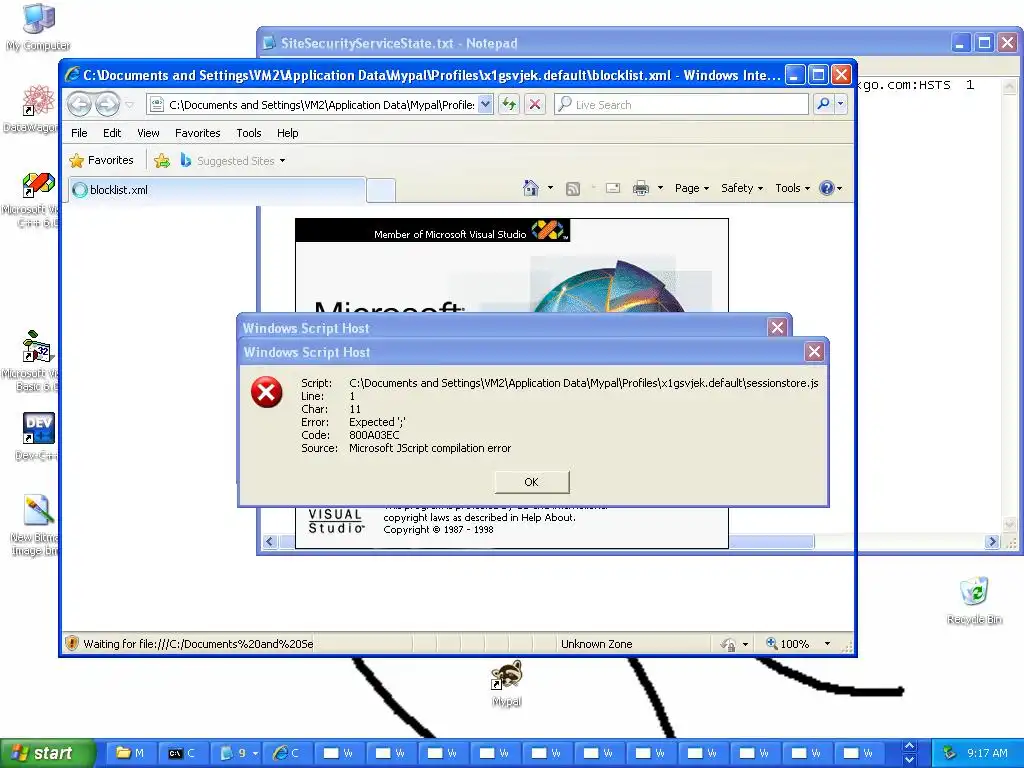1024x768 pixels.
Task: Click the system tray safely remove icon
Action: [950, 753]
